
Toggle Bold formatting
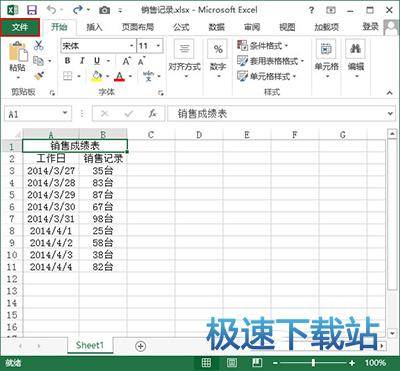[68, 61]
